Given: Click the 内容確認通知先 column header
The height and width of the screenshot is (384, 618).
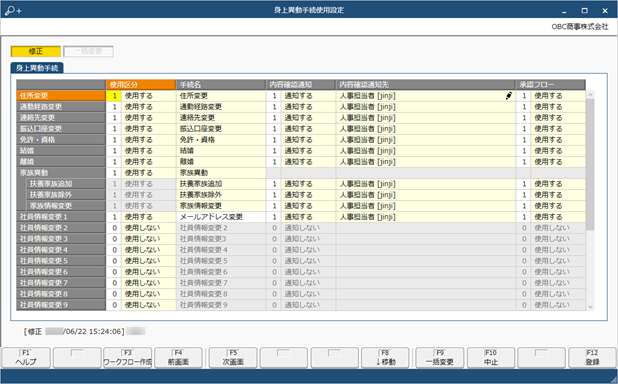Looking at the screenshot, I should click(426, 85).
